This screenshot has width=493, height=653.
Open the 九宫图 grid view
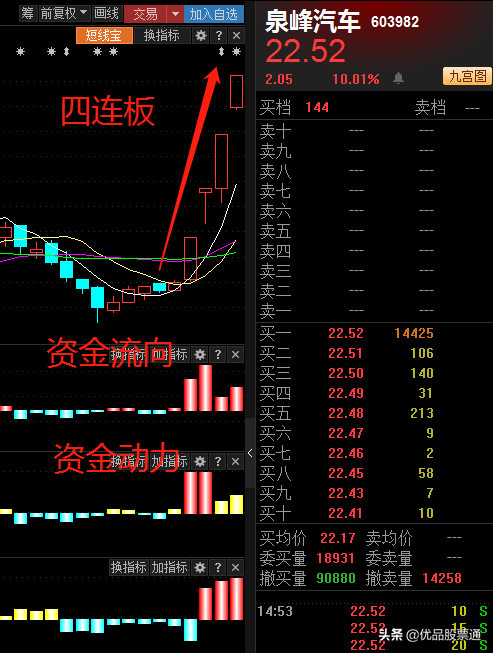pos(468,76)
